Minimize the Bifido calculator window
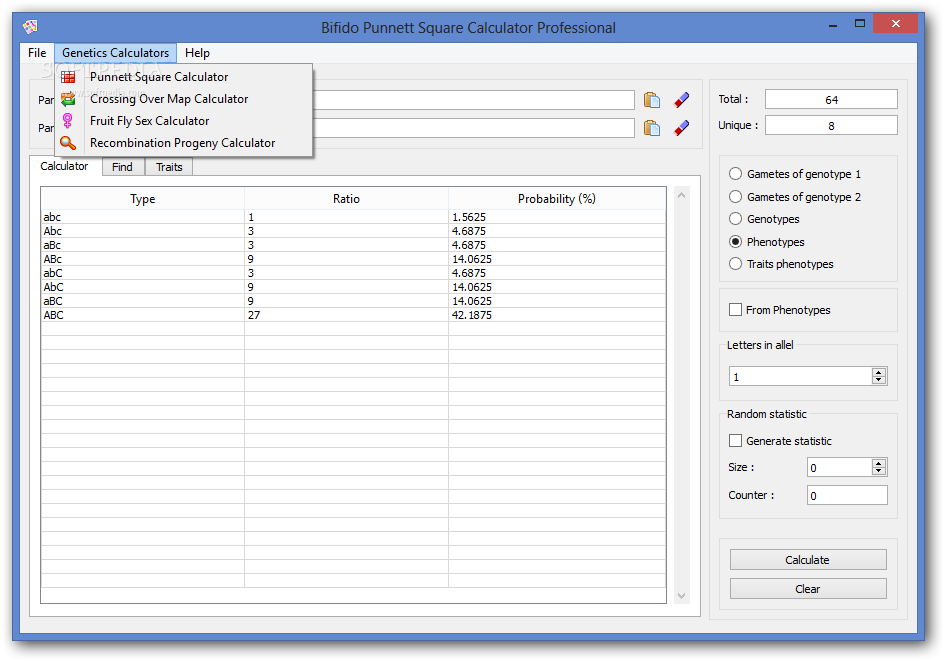The height and width of the screenshot is (661, 945). (x=833, y=25)
